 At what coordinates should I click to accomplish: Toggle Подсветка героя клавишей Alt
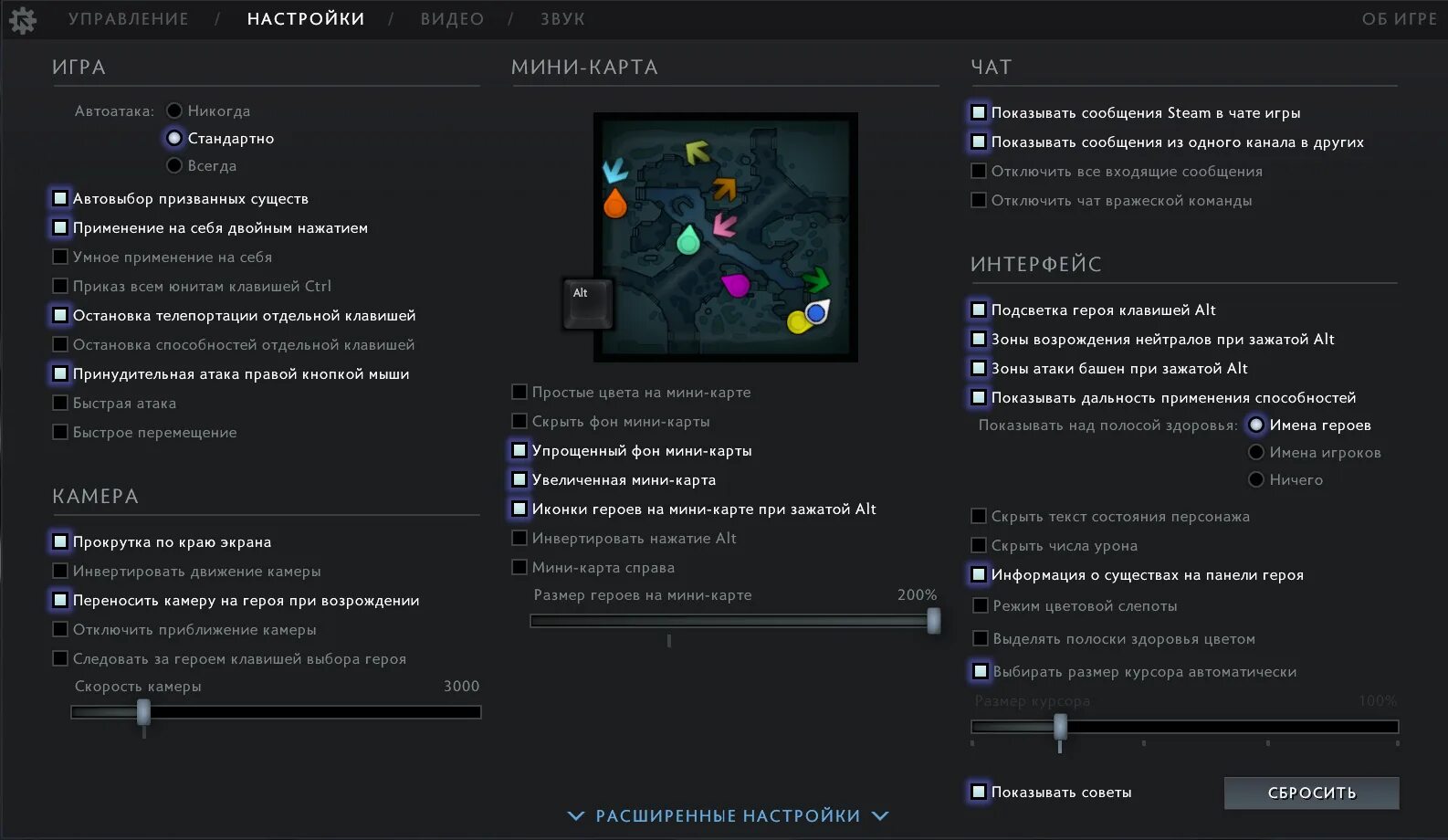click(979, 310)
